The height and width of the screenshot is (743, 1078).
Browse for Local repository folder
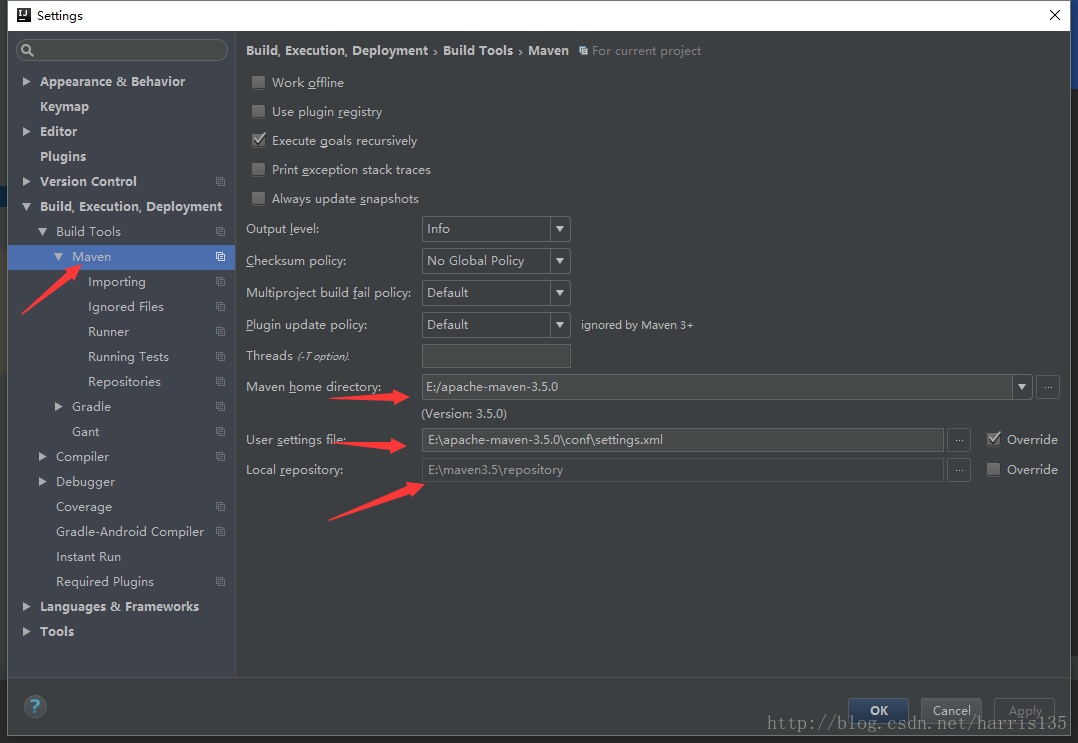tap(959, 470)
